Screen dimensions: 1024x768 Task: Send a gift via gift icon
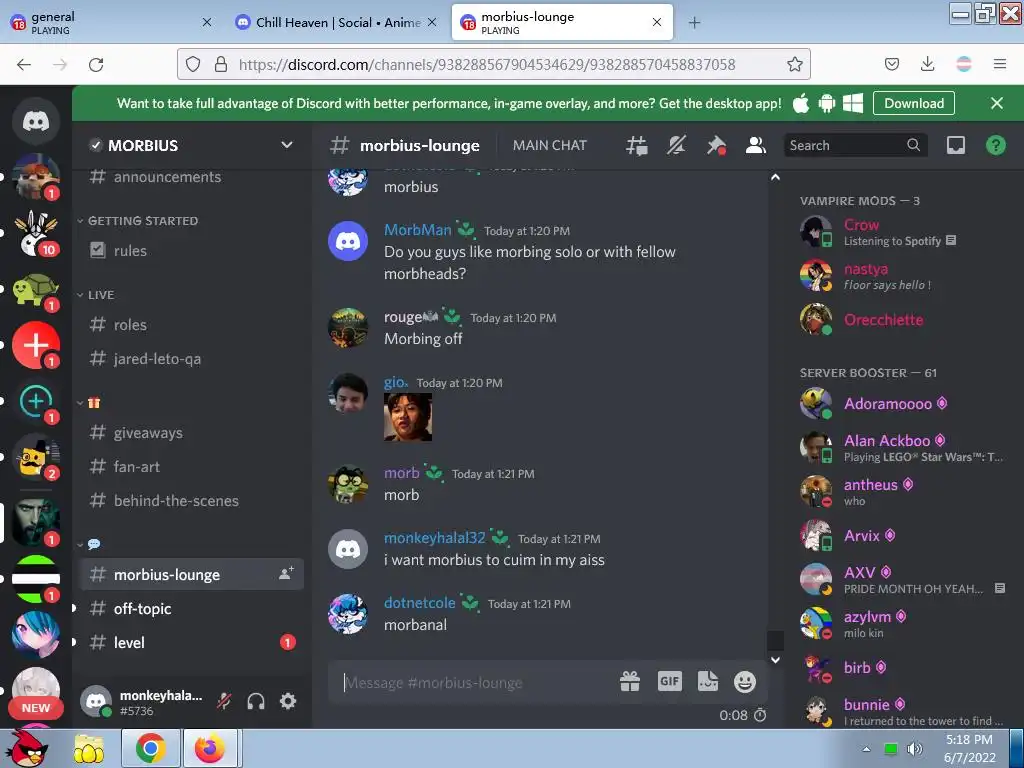pos(630,682)
